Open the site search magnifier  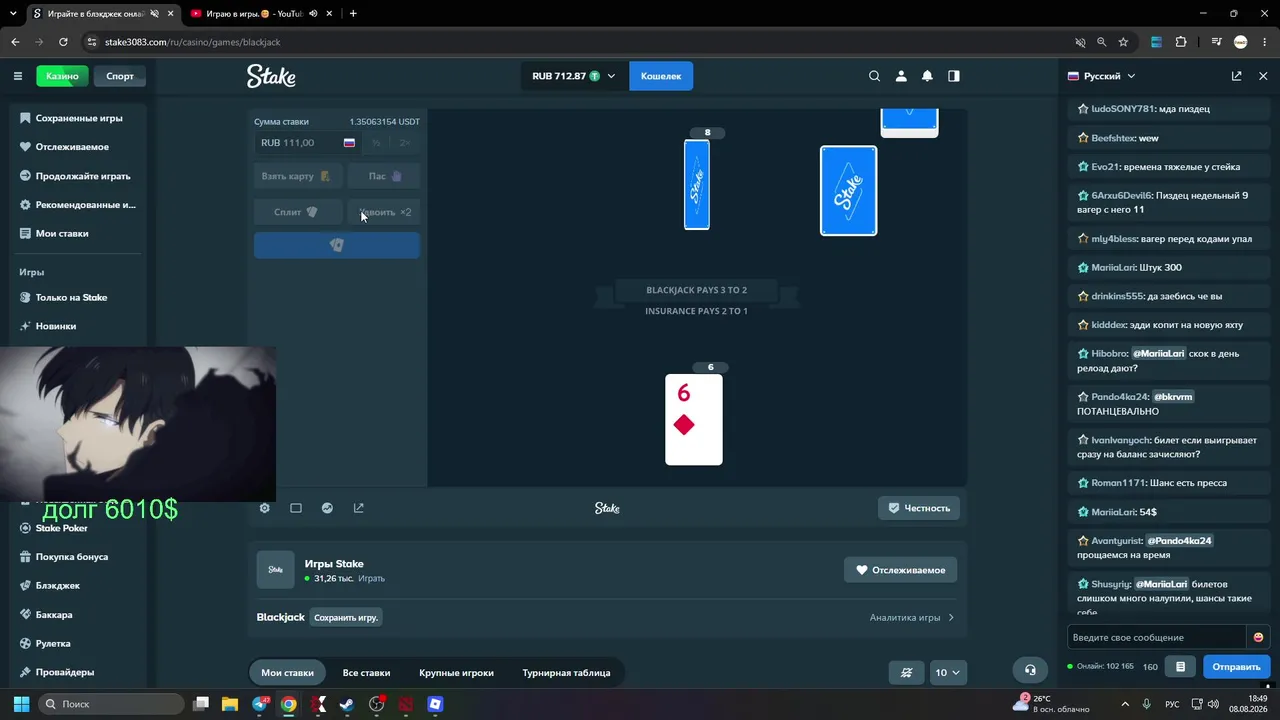click(x=875, y=76)
